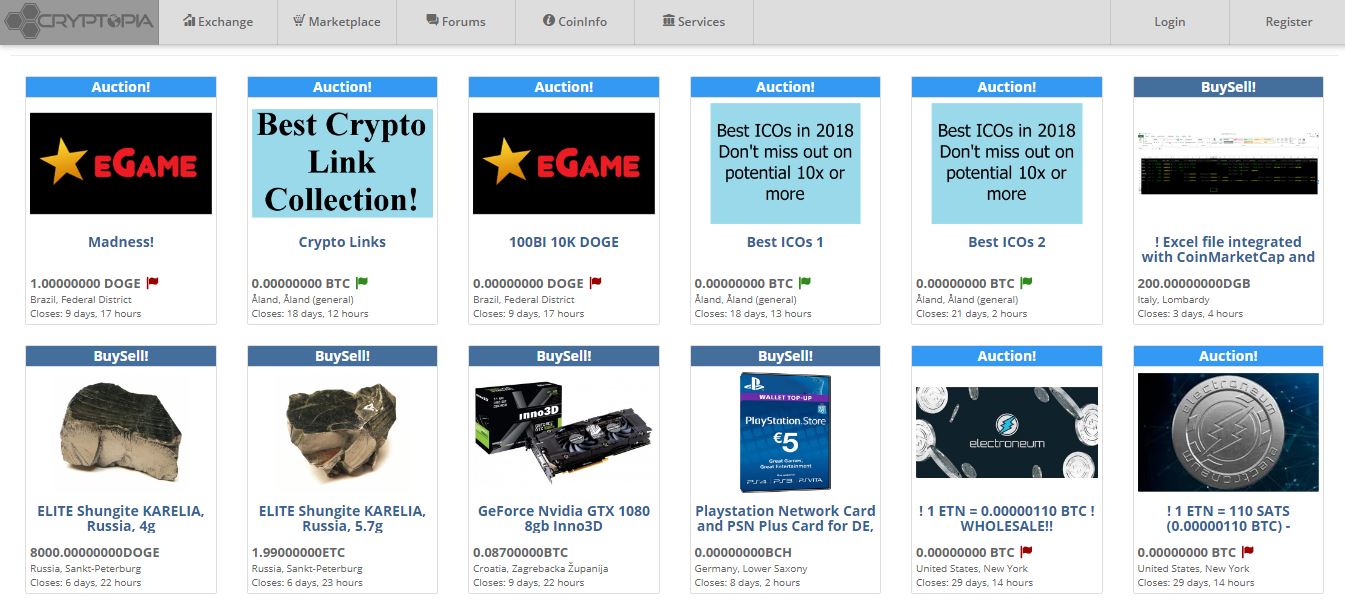
Task: Click the Register link
Action: (x=1288, y=21)
